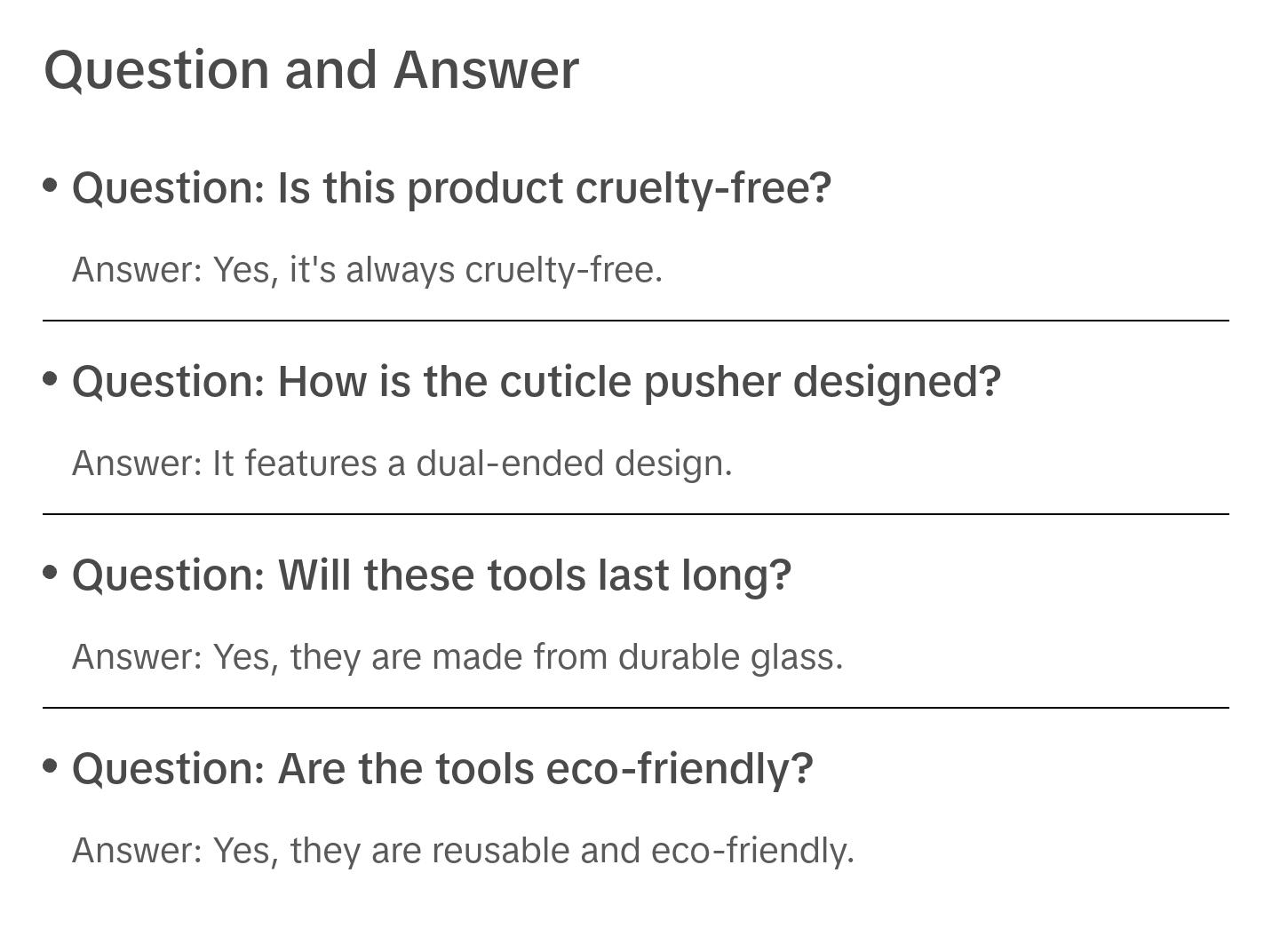Click the divider line below the cruelty-free answer

[x=635, y=321]
